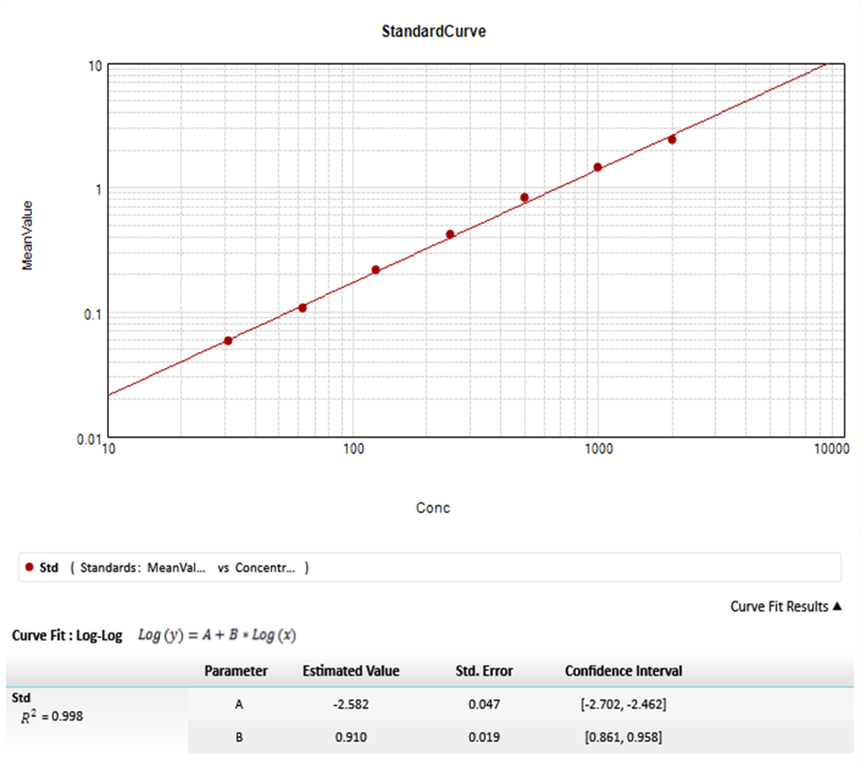The image size is (866, 764).
Task: Click the lowest concentration data point
Action: coord(228,341)
